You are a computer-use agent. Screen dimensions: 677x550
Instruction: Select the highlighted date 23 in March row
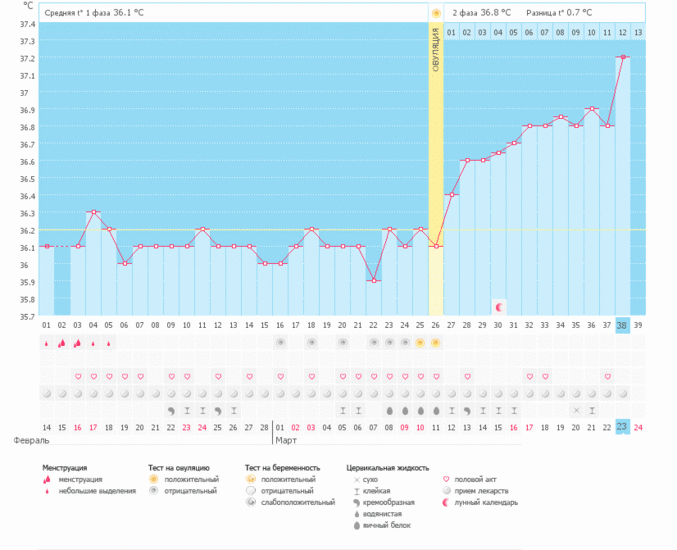pos(622,427)
